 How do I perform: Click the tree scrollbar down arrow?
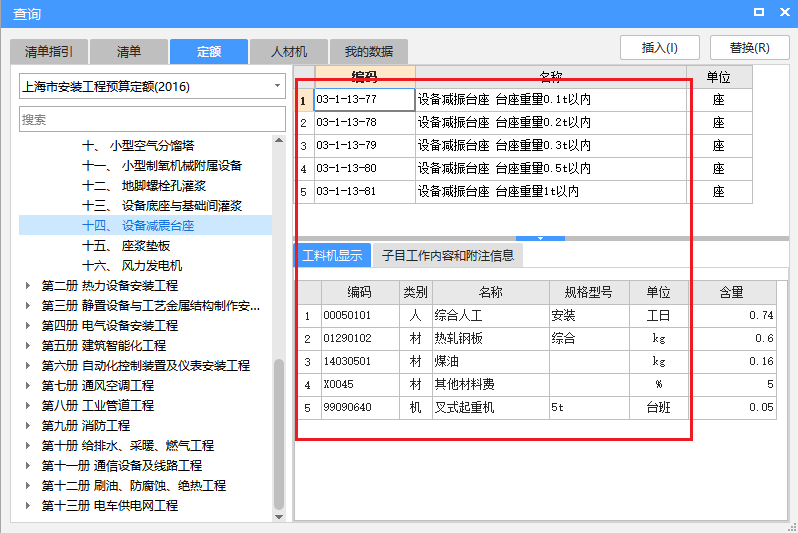[279, 517]
